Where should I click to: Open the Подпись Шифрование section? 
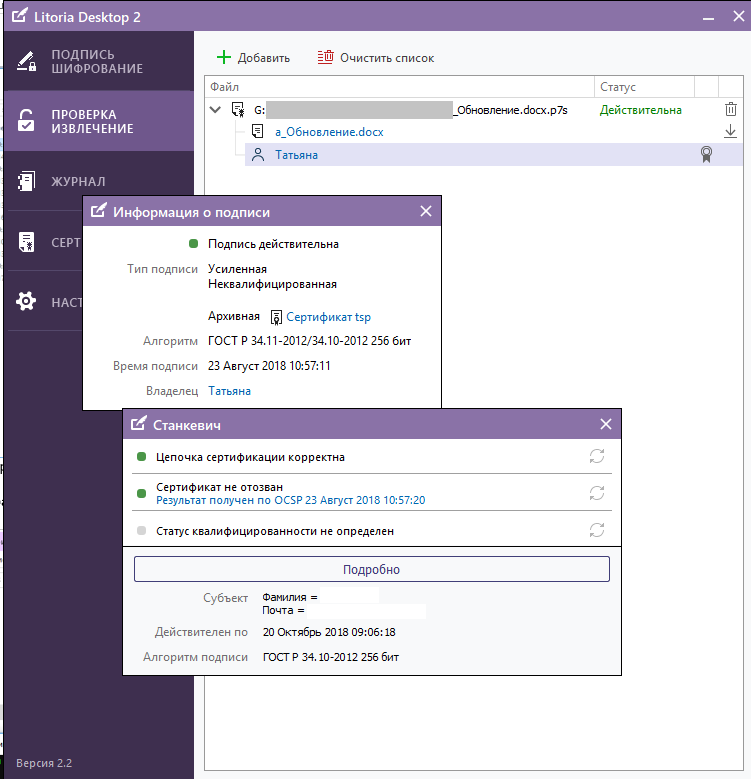[98, 61]
